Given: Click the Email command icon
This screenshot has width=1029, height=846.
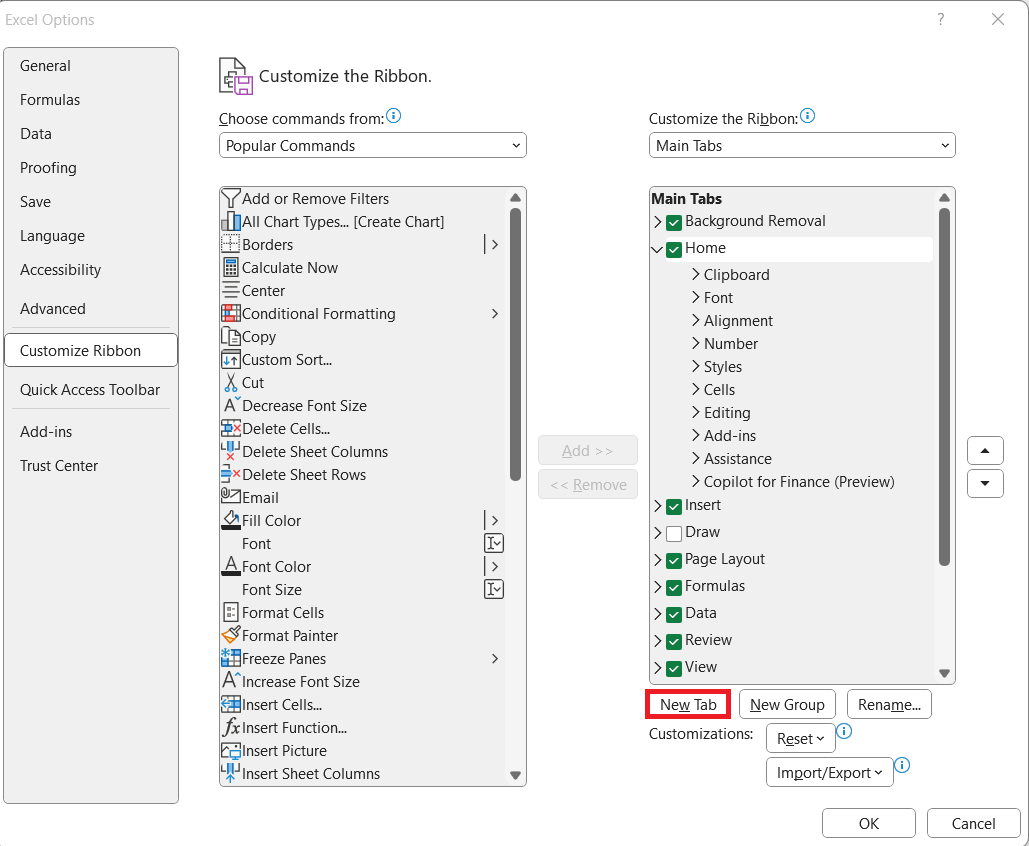Looking at the screenshot, I should tap(230, 497).
